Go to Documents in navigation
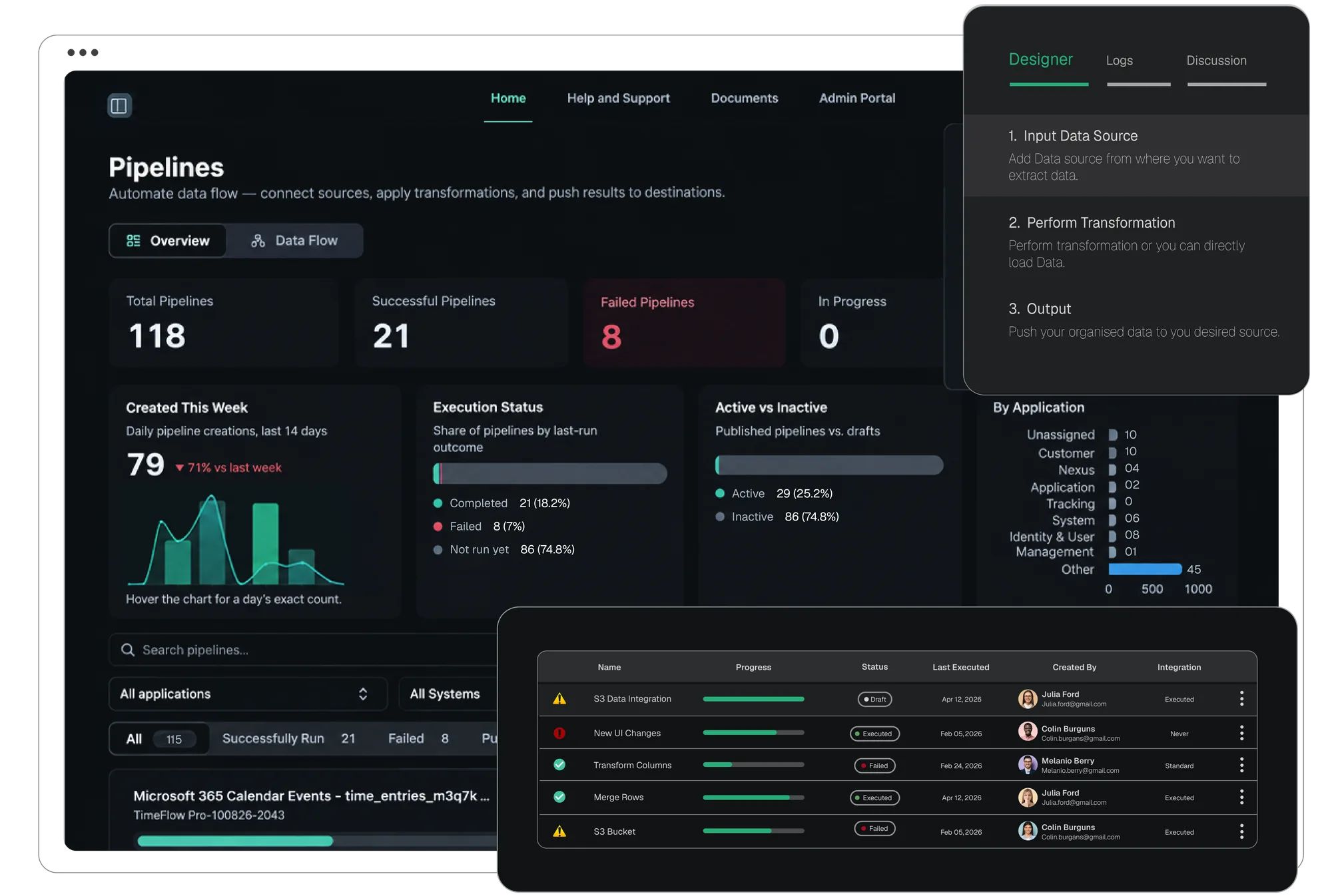This screenshot has height=896, width=1332. 744,99
